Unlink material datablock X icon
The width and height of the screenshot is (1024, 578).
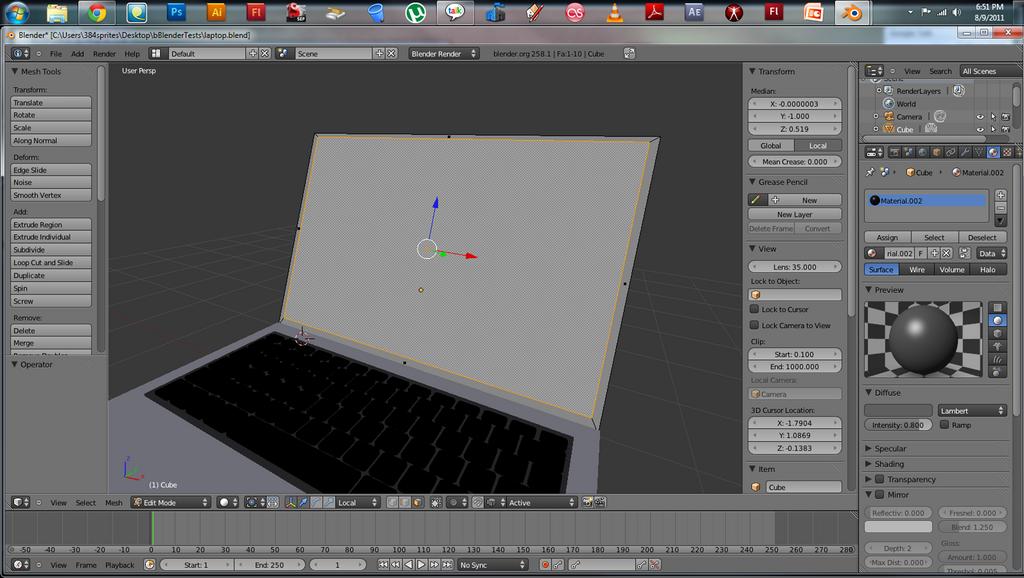click(946, 253)
